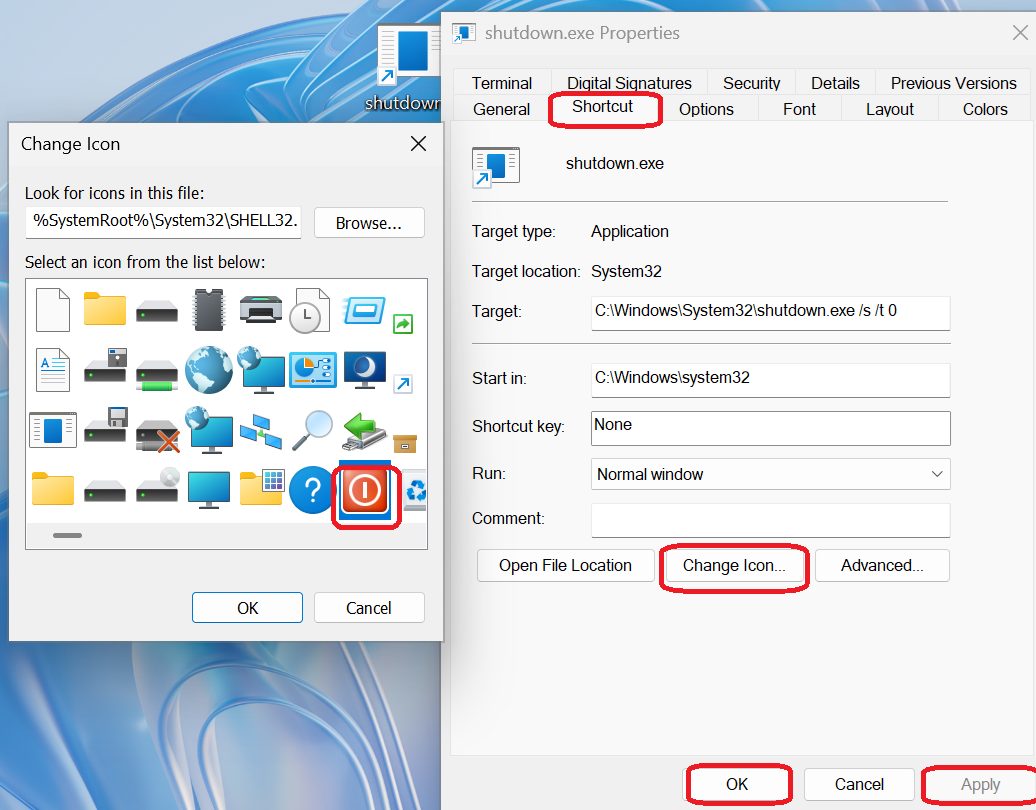Viewport: 1036px width, 810px height.
Task: Pick the blue question mark help icon
Action: tap(313, 490)
